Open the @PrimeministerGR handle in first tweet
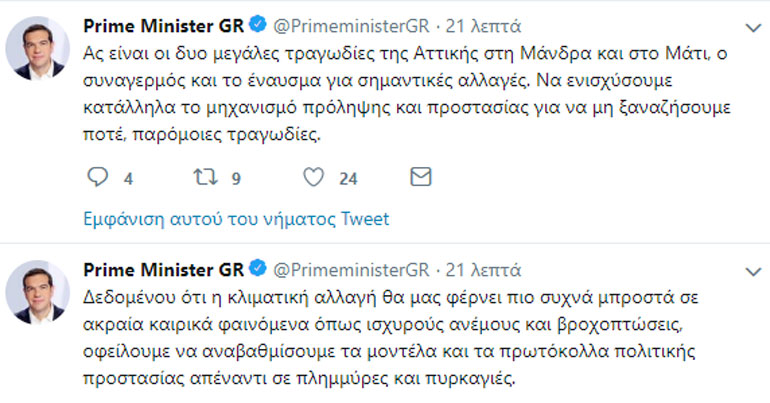Image resolution: width=770 pixels, height=403 pixels. pyautogui.click(x=350, y=21)
